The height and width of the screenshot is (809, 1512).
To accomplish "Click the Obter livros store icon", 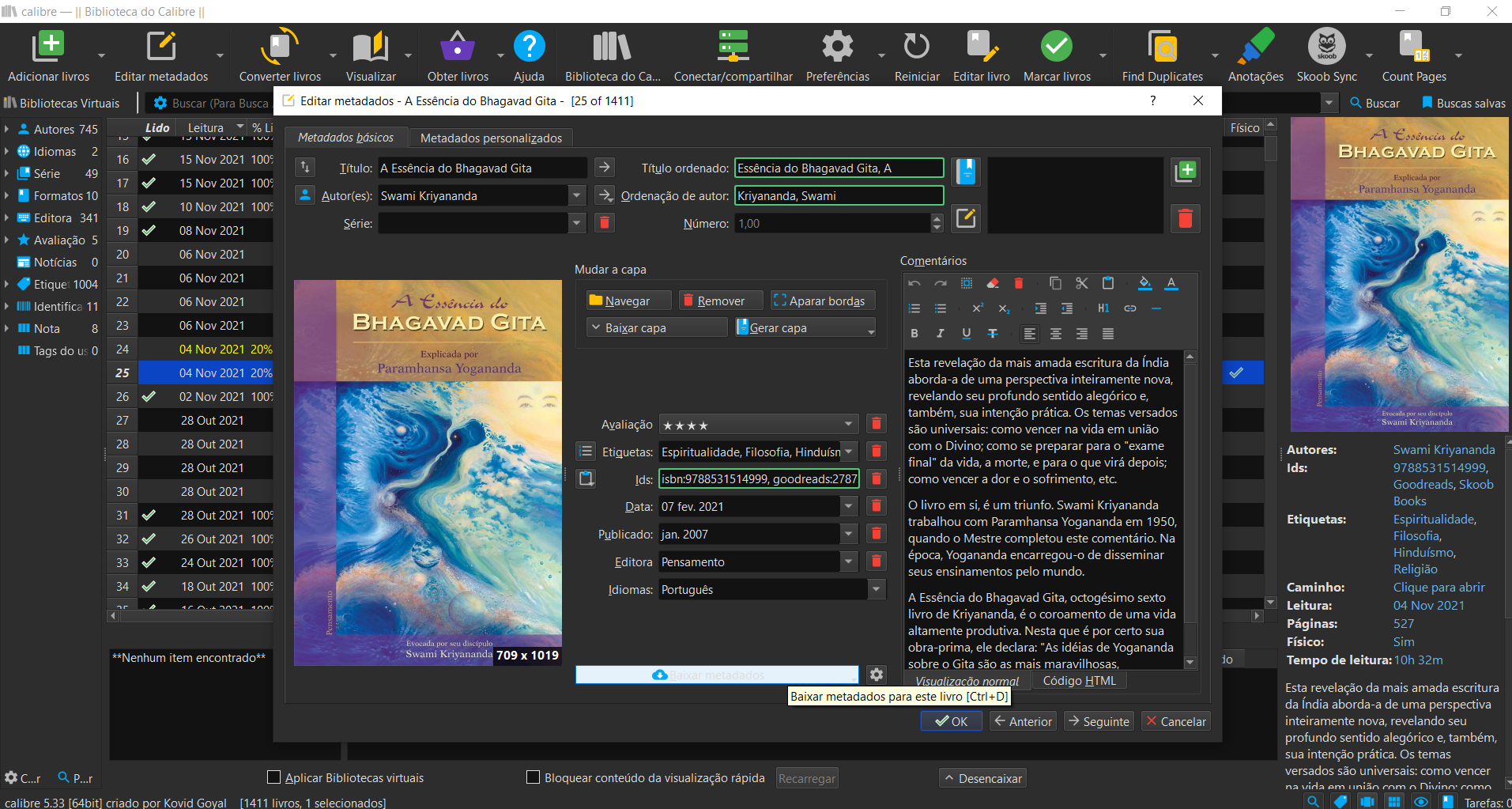I will pyautogui.click(x=458, y=47).
